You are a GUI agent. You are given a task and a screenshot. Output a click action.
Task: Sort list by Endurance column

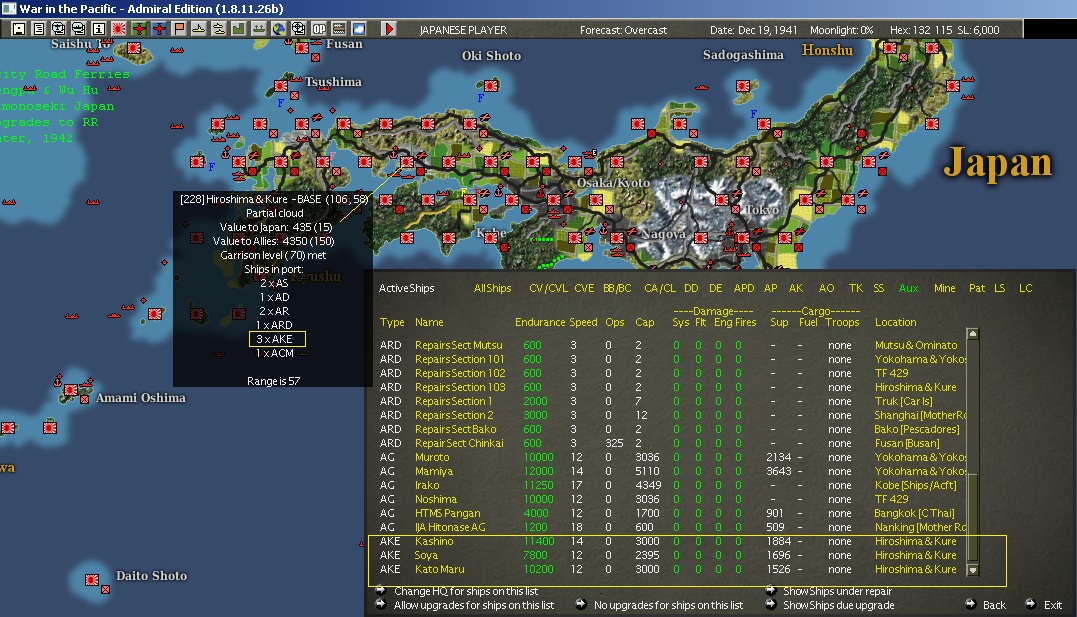[x=540, y=322]
